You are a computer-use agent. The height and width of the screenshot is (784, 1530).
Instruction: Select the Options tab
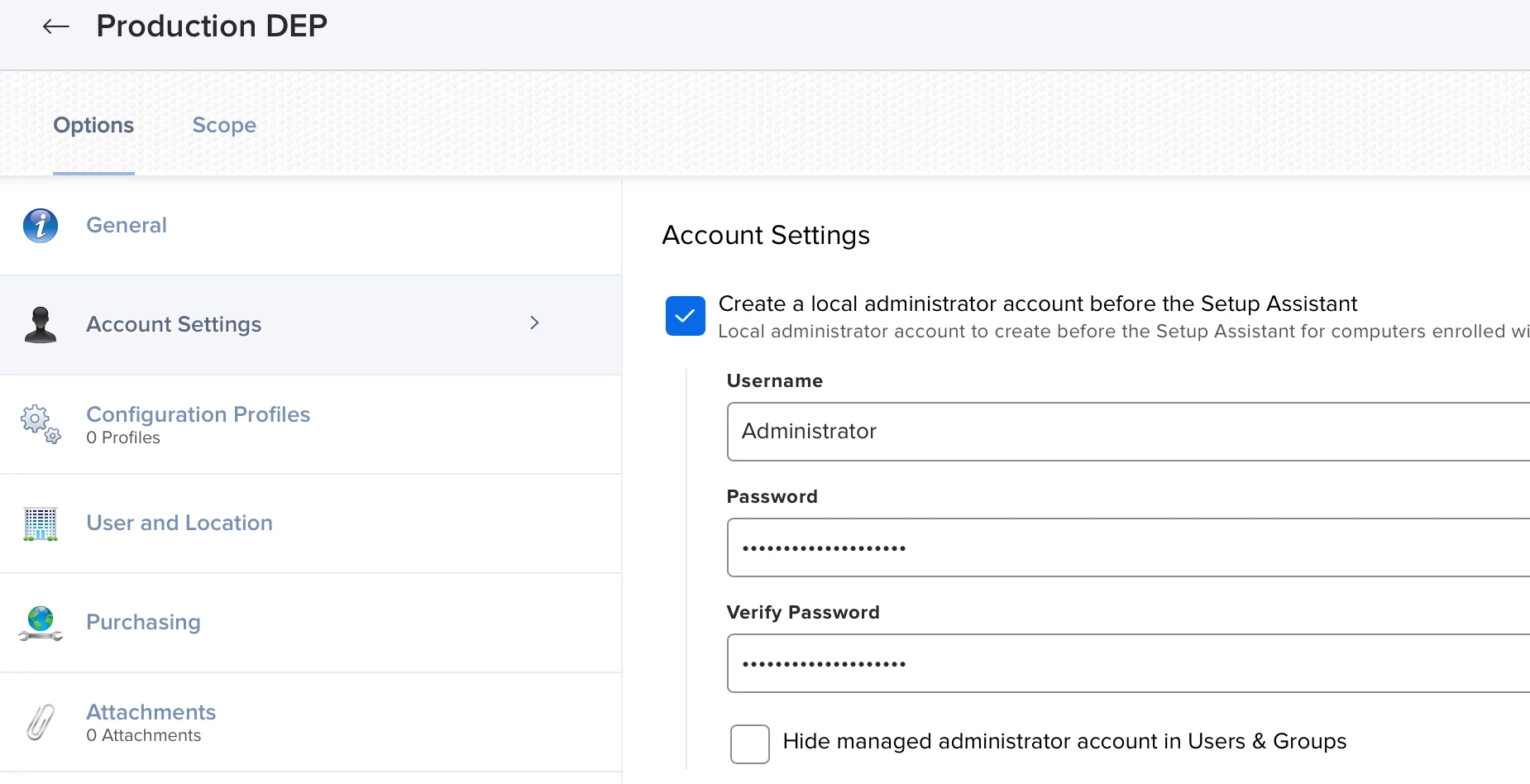point(93,125)
